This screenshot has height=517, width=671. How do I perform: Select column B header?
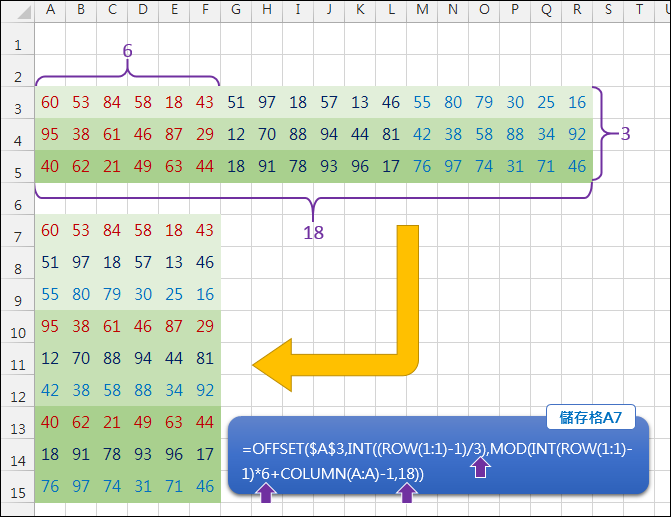point(81,10)
